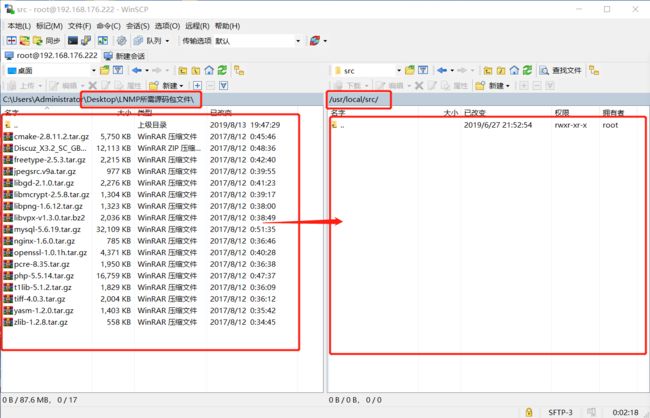The image size is (650, 418).
Task: Click the local panel filter icon
Action: point(118,70)
